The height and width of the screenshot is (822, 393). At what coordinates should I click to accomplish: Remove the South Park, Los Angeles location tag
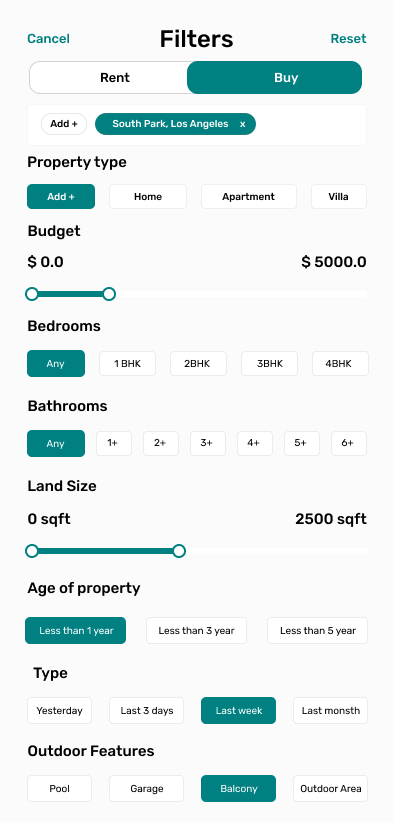coord(243,124)
